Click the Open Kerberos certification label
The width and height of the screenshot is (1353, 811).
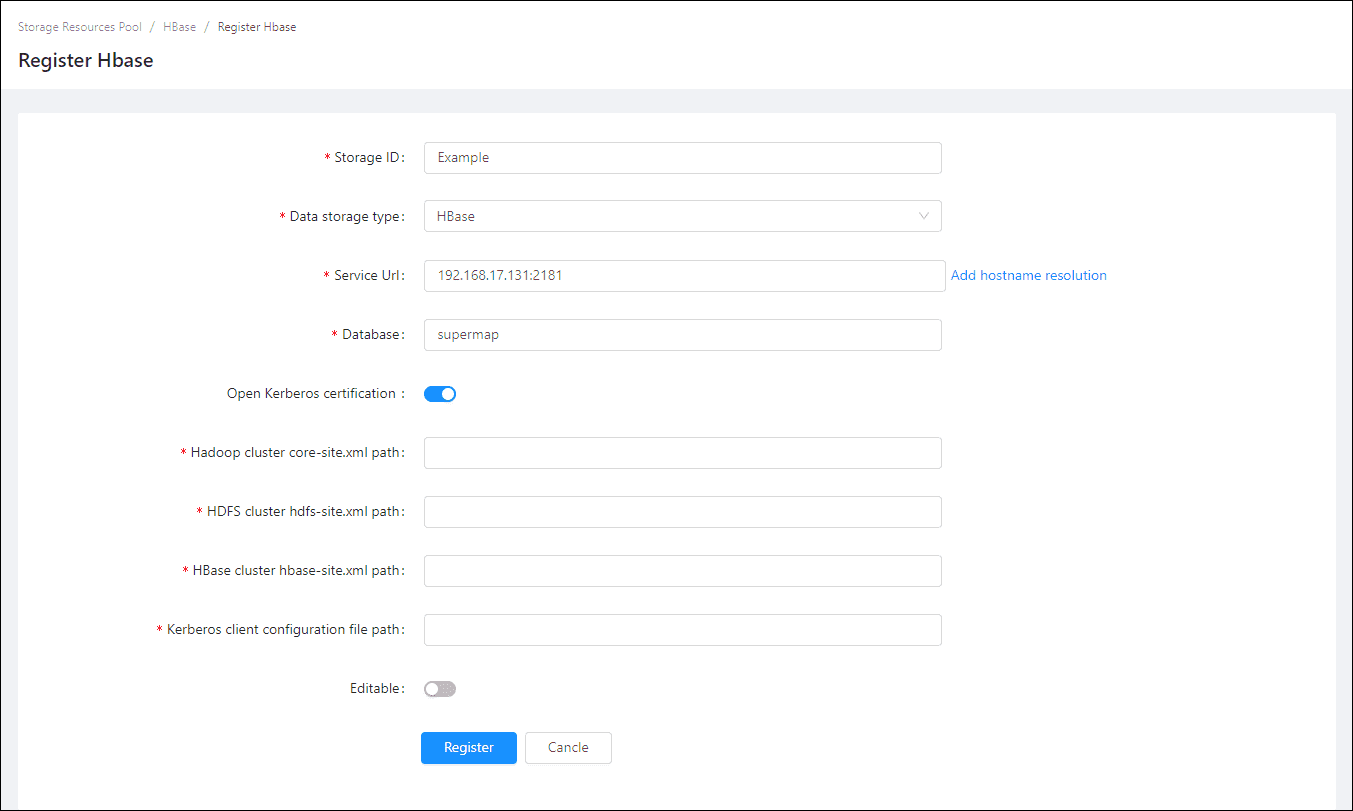(312, 394)
